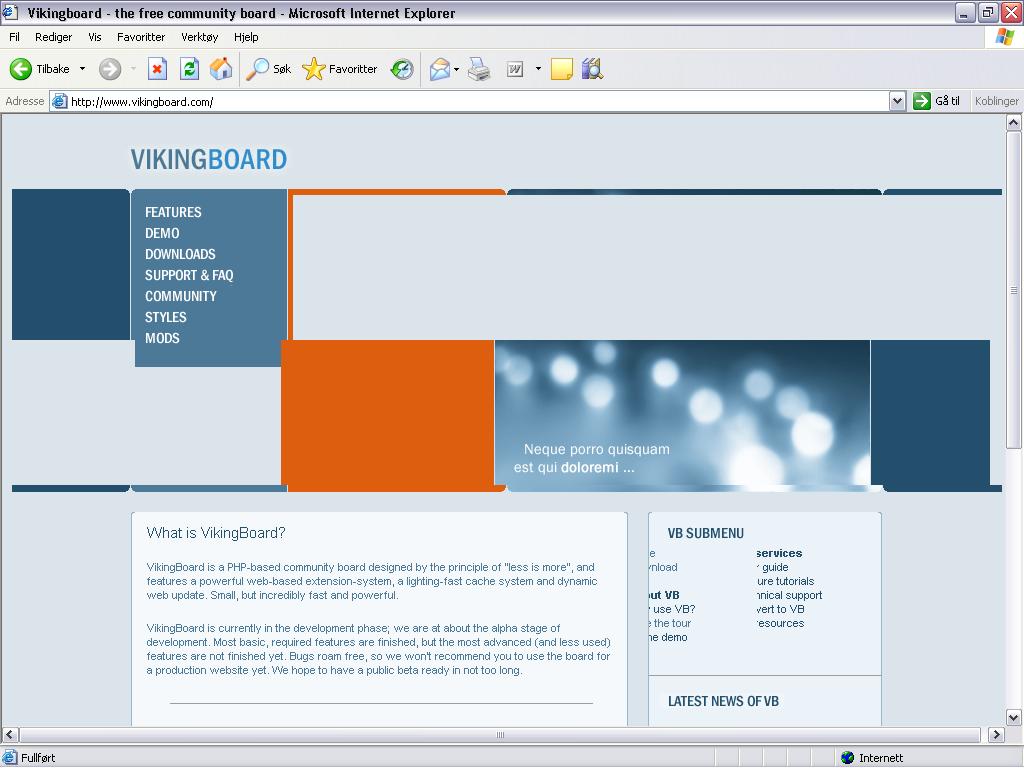Expand the Mail dropdown arrow

point(456,69)
